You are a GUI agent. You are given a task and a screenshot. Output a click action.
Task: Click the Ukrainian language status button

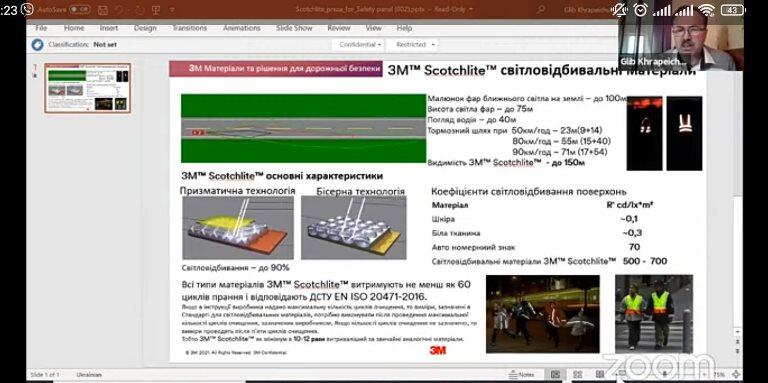point(89,375)
